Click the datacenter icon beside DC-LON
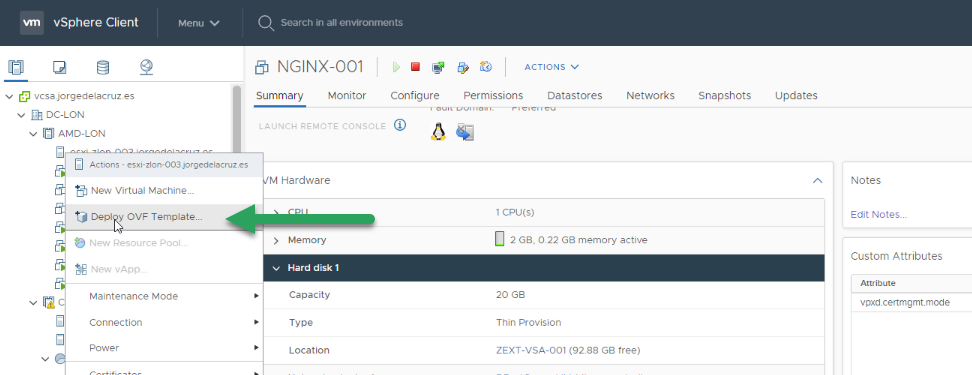This screenshot has height=375, width=972. pyautogui.click(x=37, y=115)
